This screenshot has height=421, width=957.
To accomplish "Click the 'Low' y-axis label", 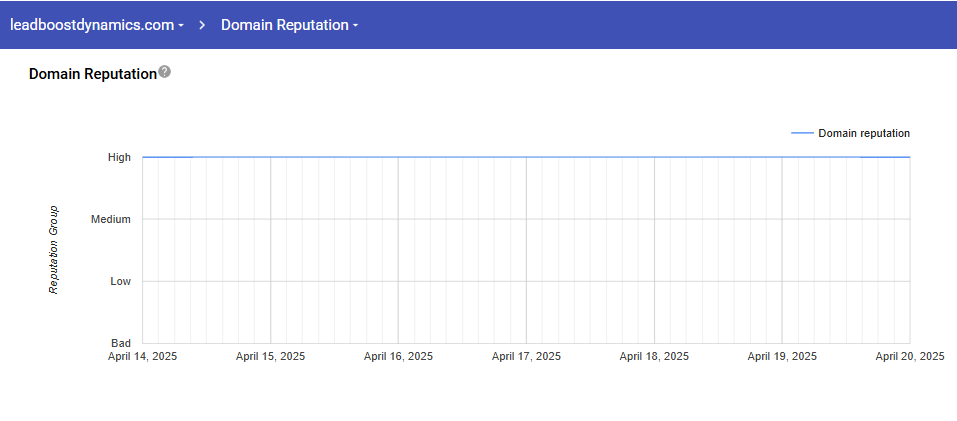I will point(120,281).
